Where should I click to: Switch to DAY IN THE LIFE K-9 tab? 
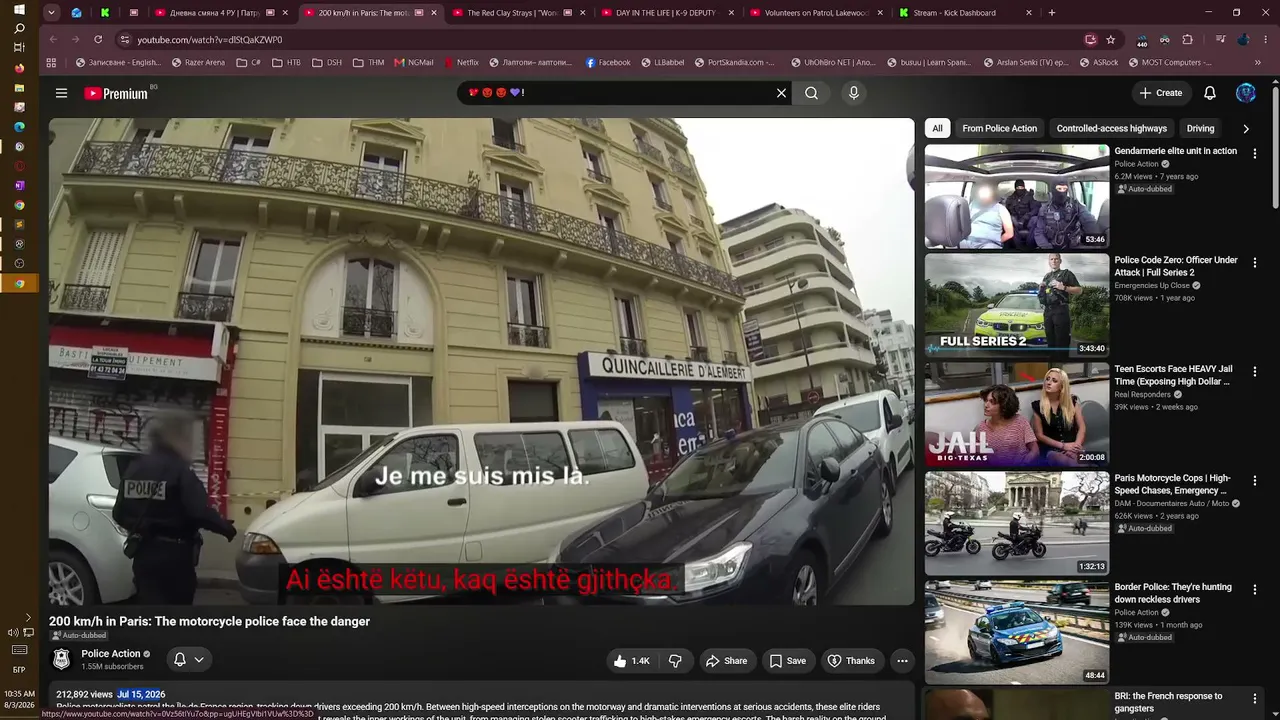pyautogui.click(x=667, y=13)
